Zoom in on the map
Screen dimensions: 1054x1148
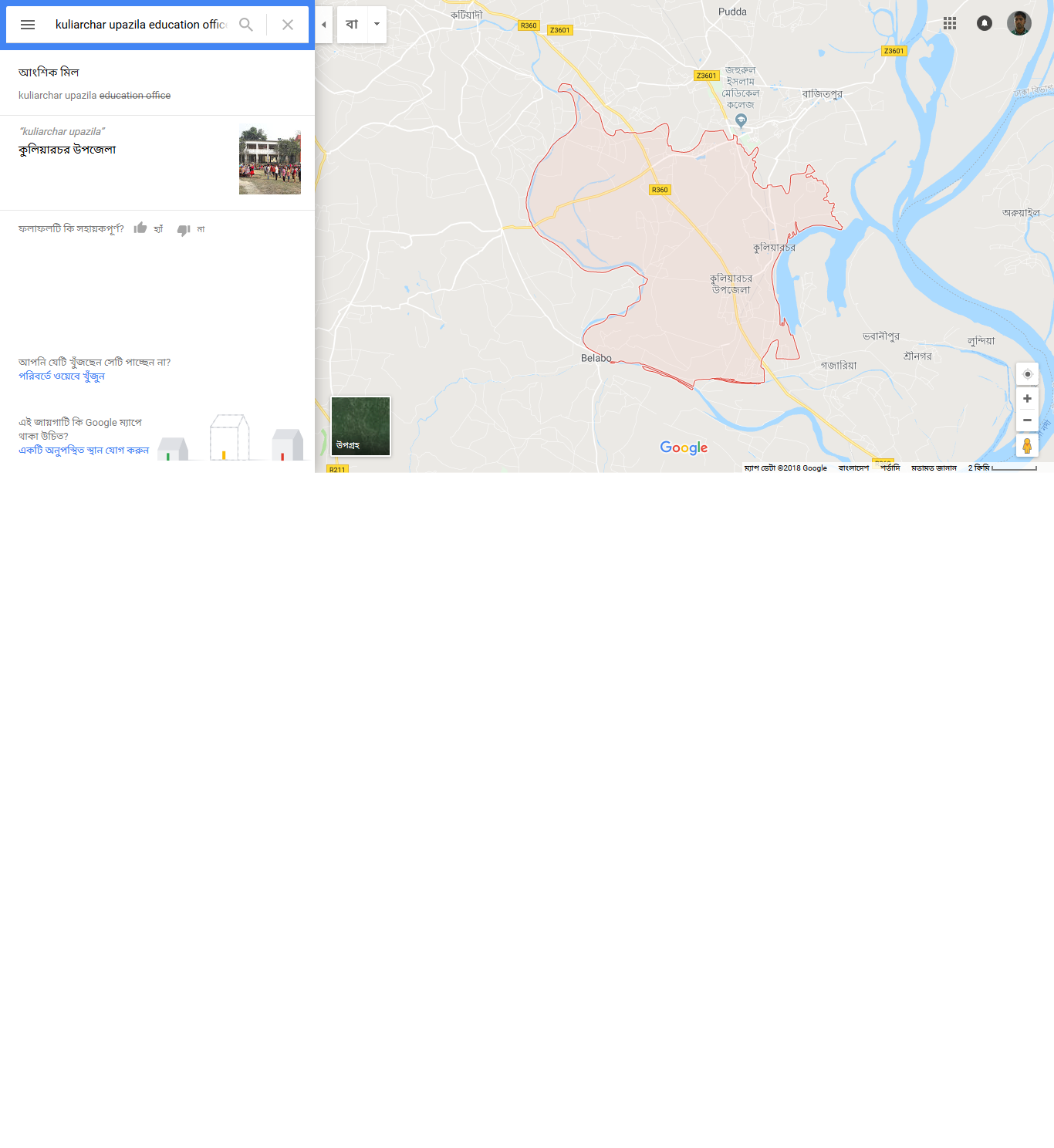tap(1027, 399)
